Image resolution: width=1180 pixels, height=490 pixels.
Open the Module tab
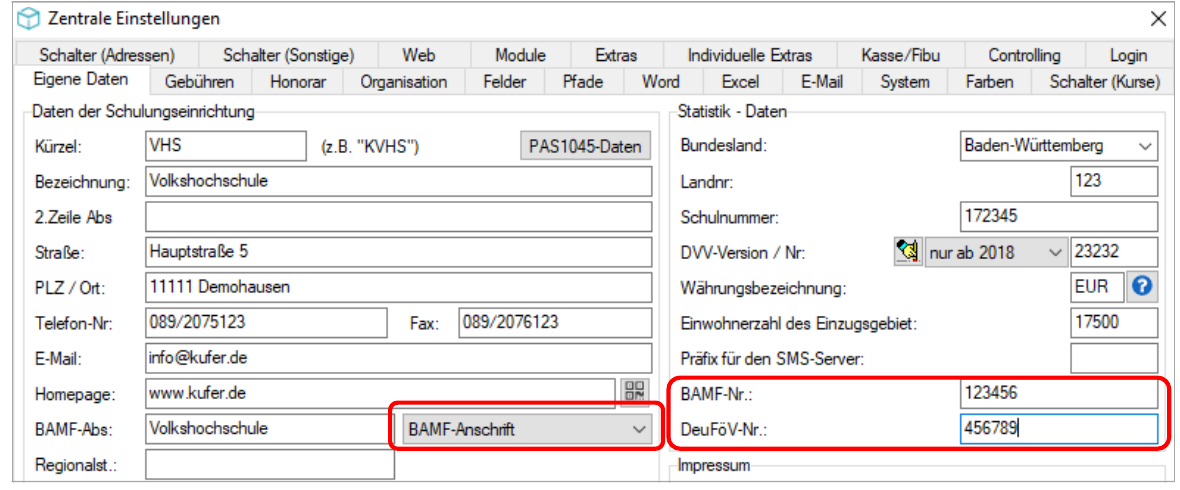click(x=520, y=55)
